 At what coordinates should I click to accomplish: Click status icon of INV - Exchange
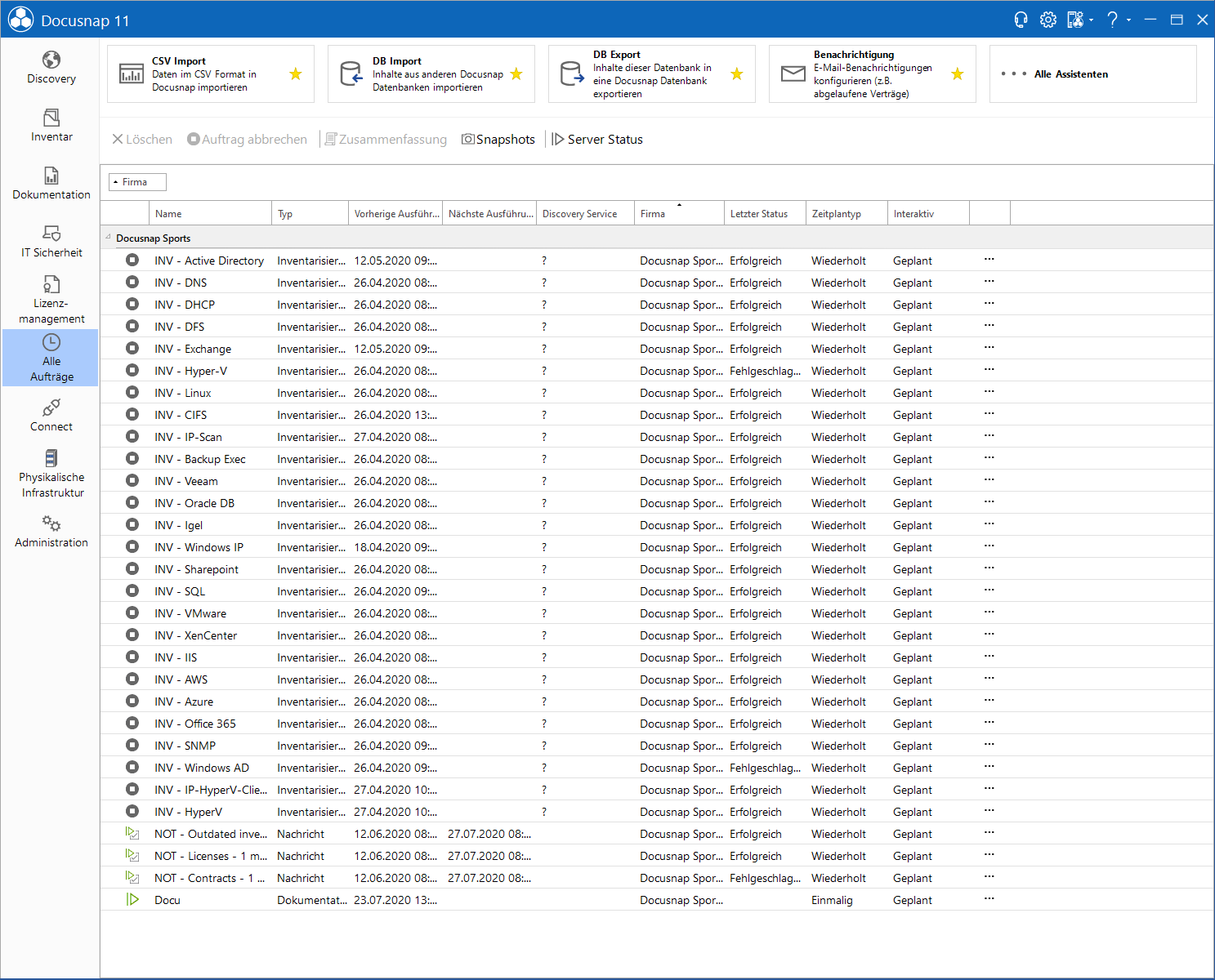[x=132, y=348]
